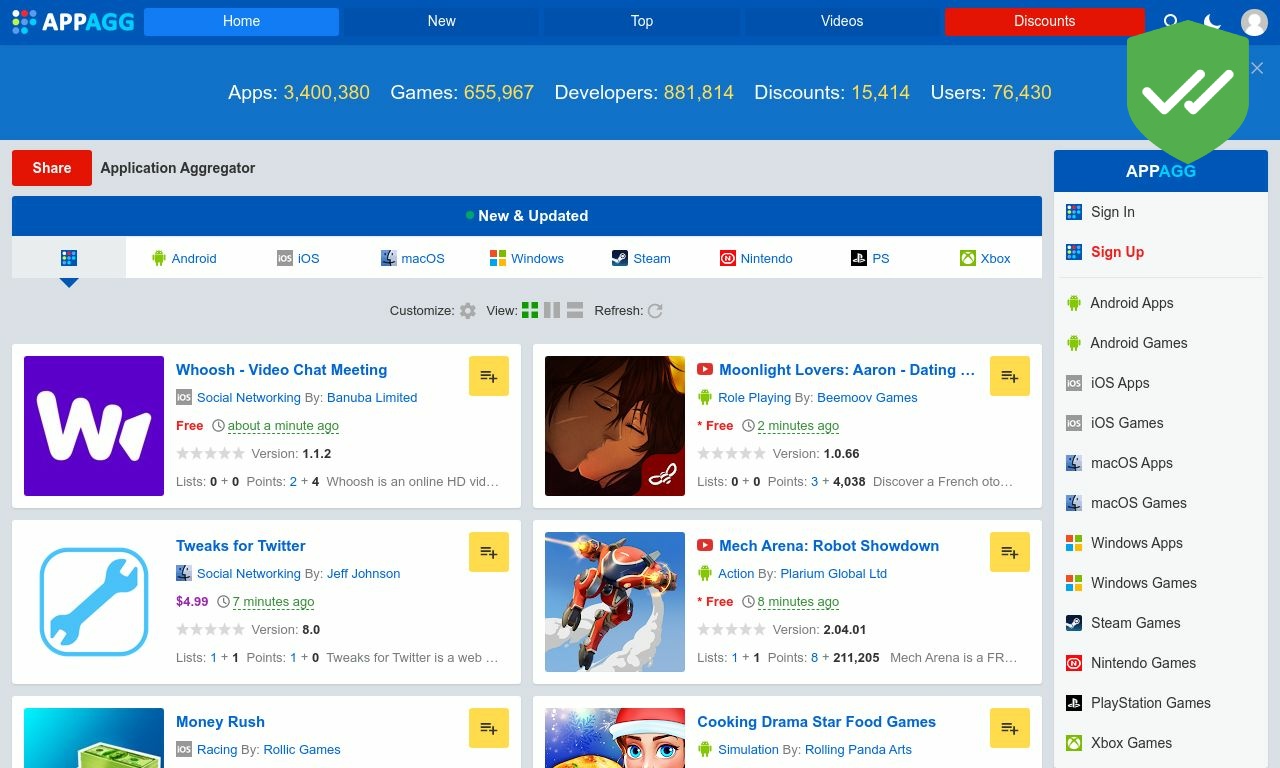
Task: Open Android Apps sidebar link
Action: [x=1161, y=303]
